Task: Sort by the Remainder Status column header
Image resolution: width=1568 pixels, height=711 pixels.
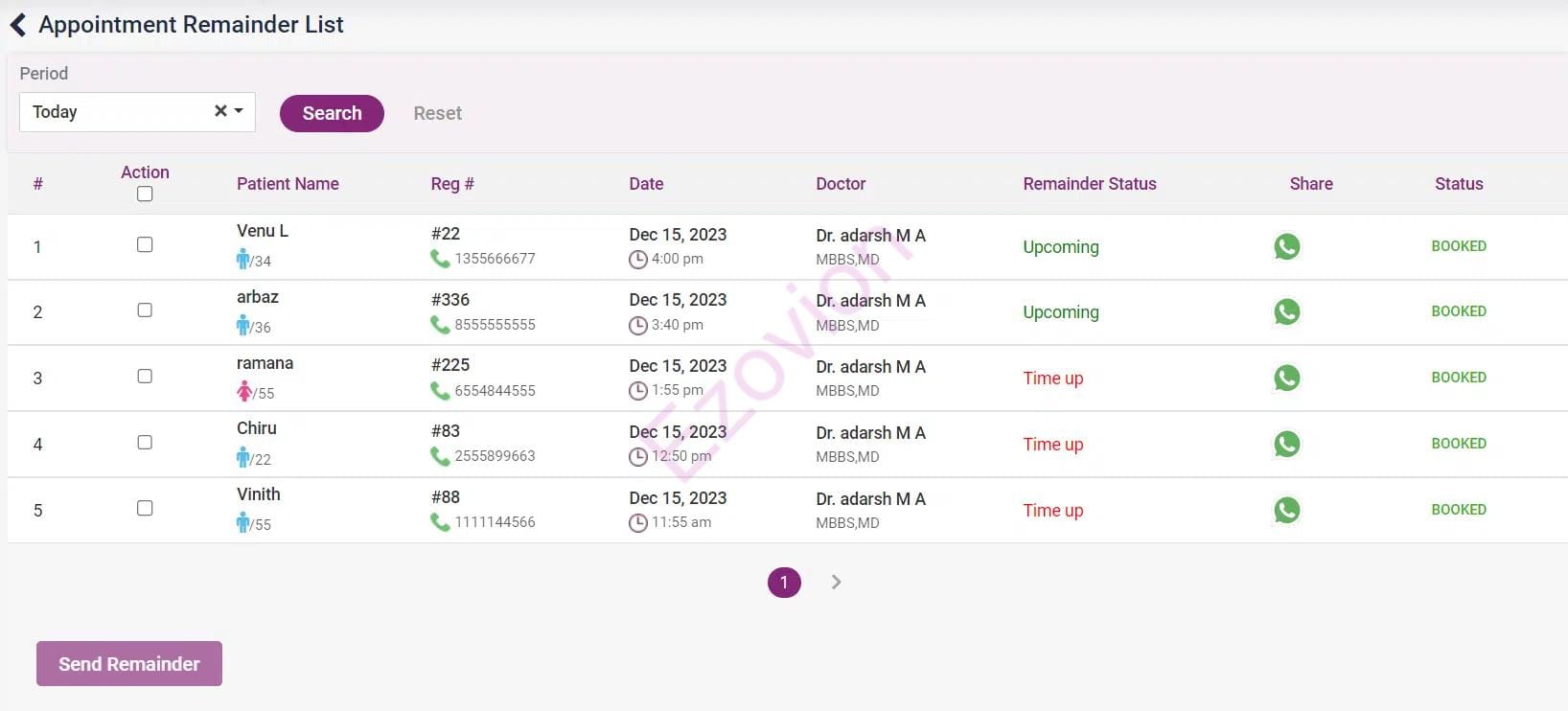Action: pos(1089,184)
